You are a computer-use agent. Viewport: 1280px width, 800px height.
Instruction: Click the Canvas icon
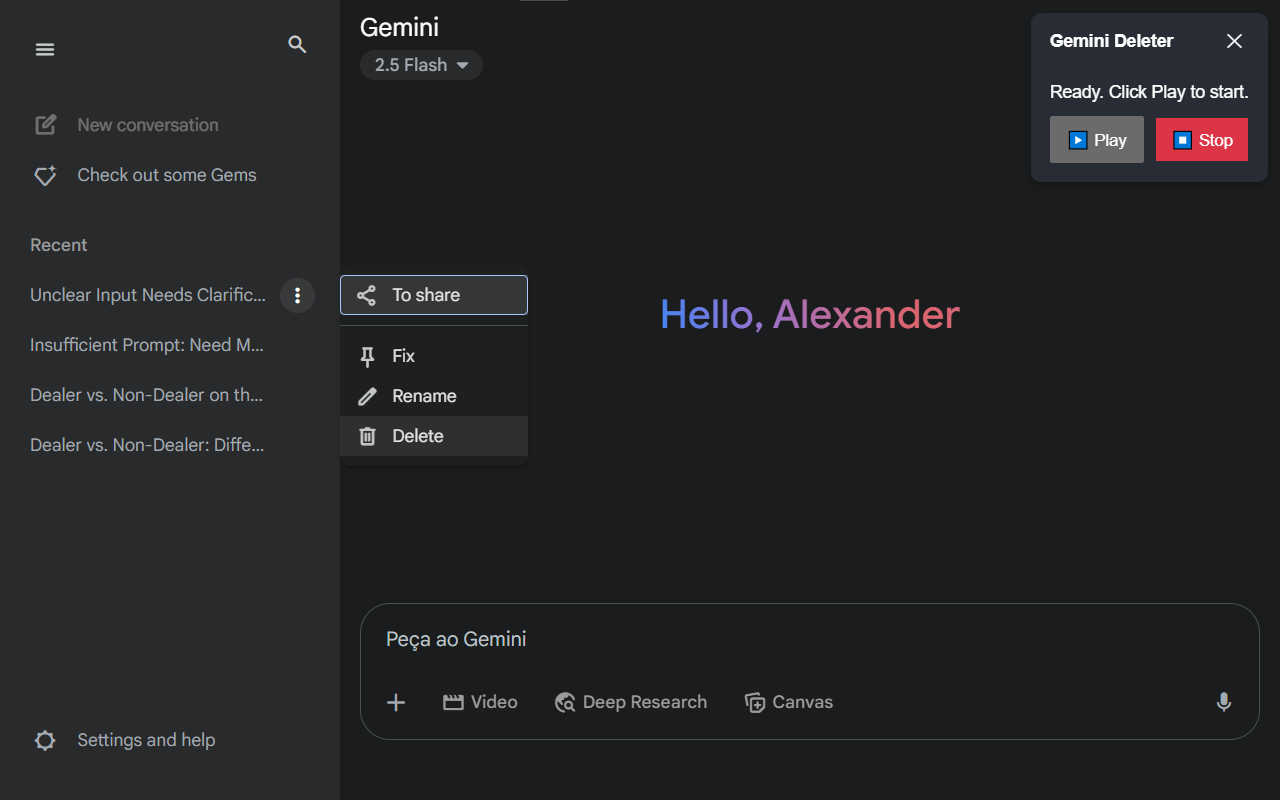[x=755, y=702]
